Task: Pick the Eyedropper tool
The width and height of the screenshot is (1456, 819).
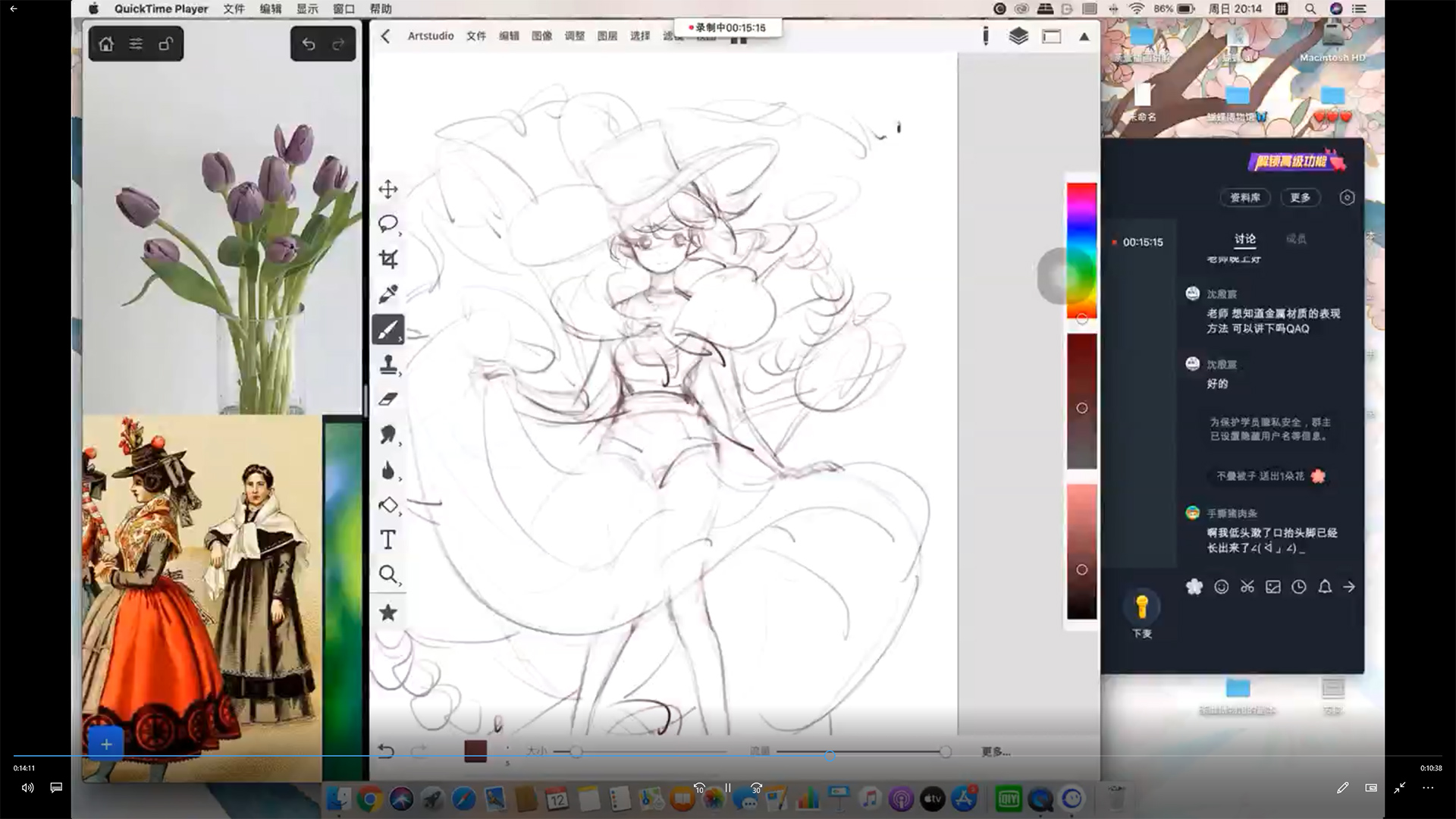Action: (x=388, y=294)
